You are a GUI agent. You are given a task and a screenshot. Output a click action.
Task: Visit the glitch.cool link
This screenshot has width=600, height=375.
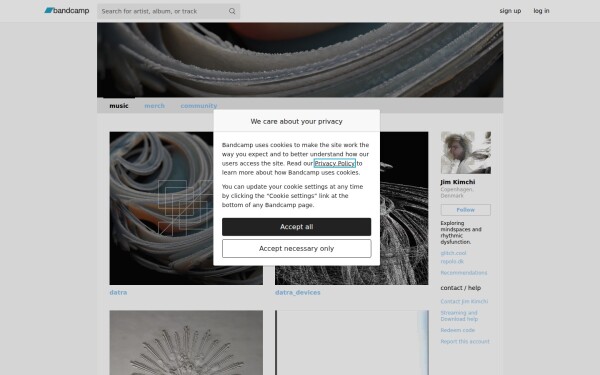point(453,253)
